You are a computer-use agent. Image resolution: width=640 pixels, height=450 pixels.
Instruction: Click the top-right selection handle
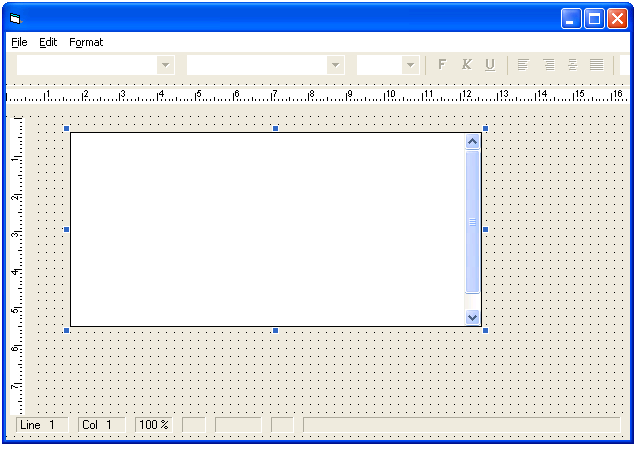tap(485, 129)
